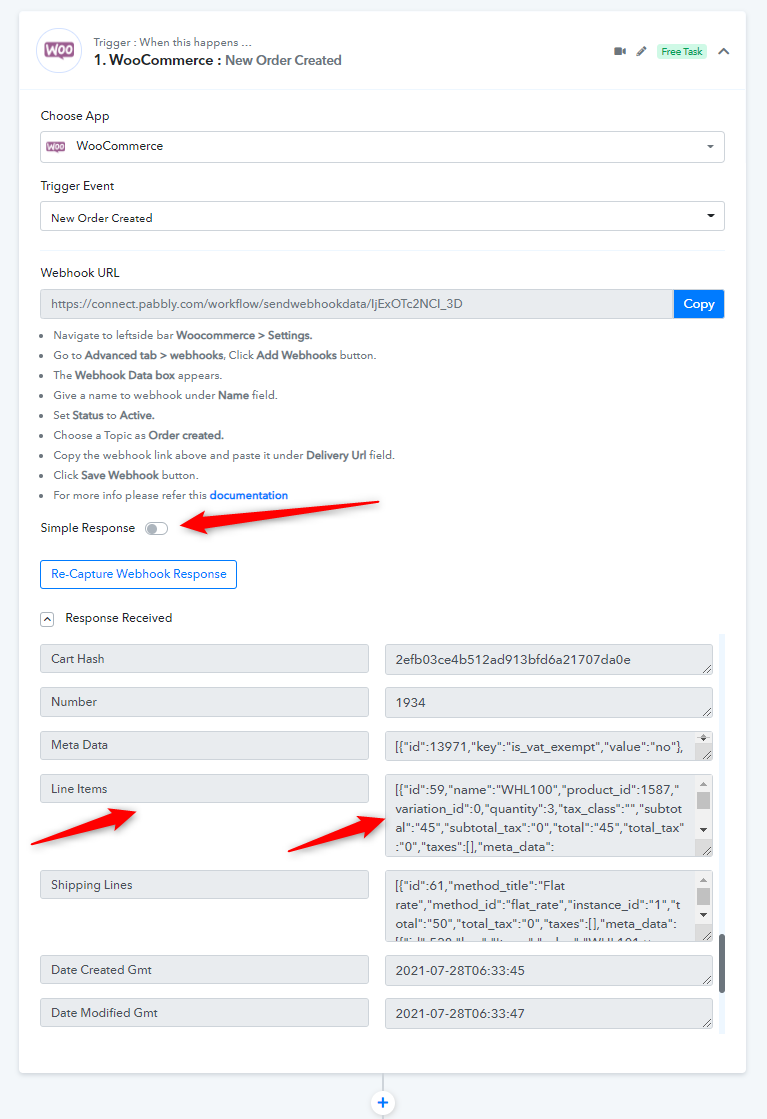Click the Copy webhook URL button
This screenshot has height=1119, width=767.
point(699,304)
